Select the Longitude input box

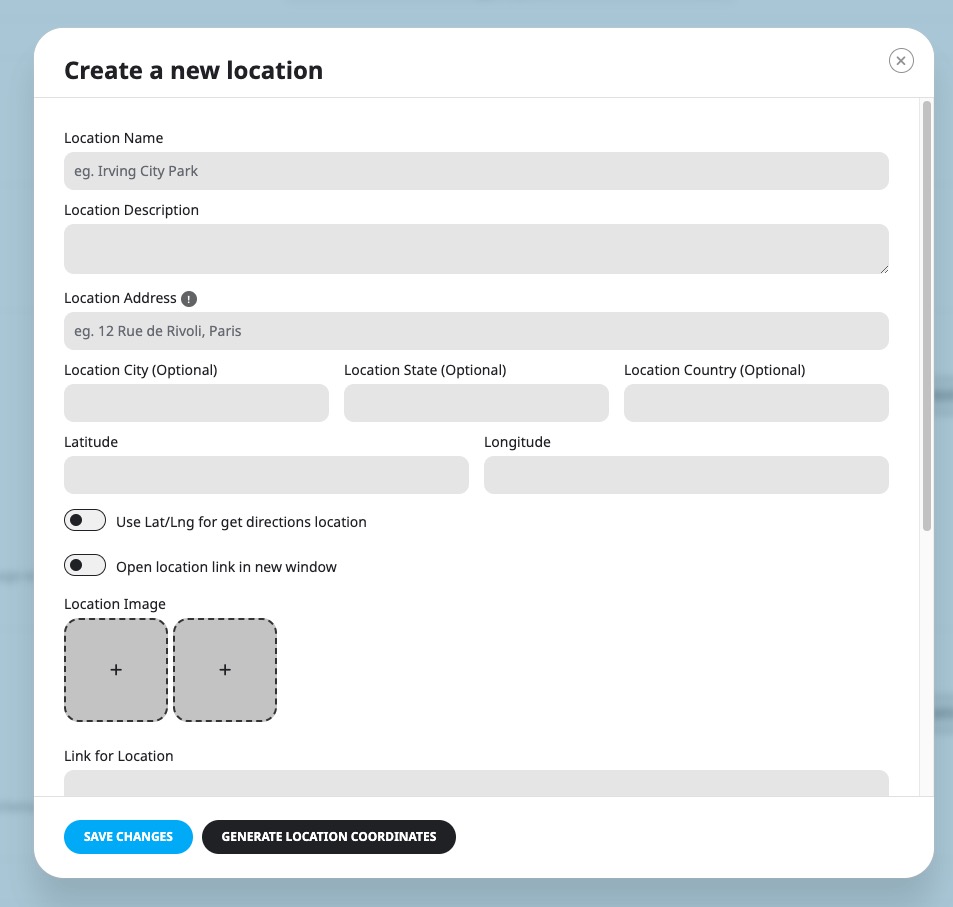point(686,475)
